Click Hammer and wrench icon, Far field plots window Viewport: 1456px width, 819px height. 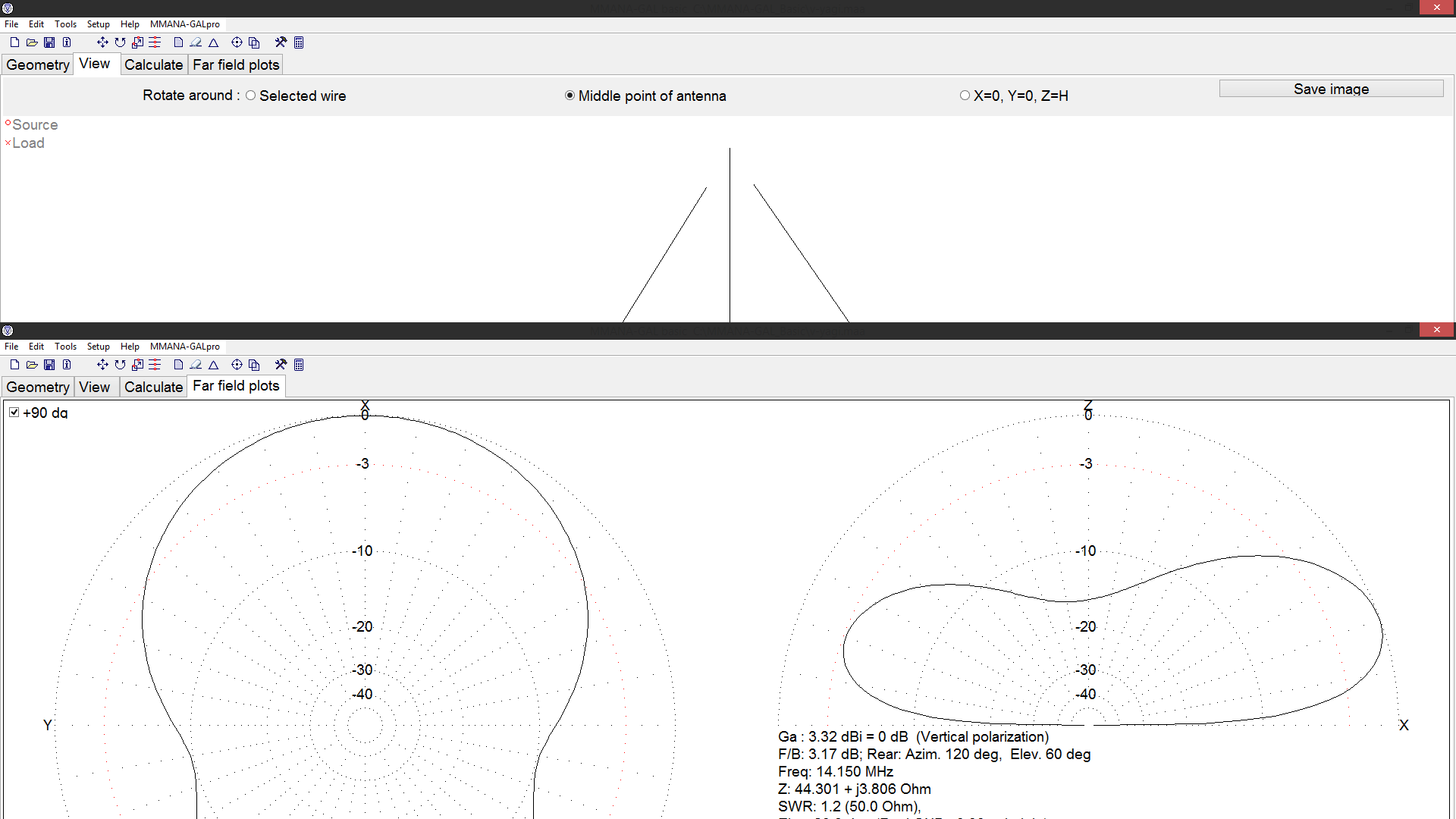click(x=281, y=365)
